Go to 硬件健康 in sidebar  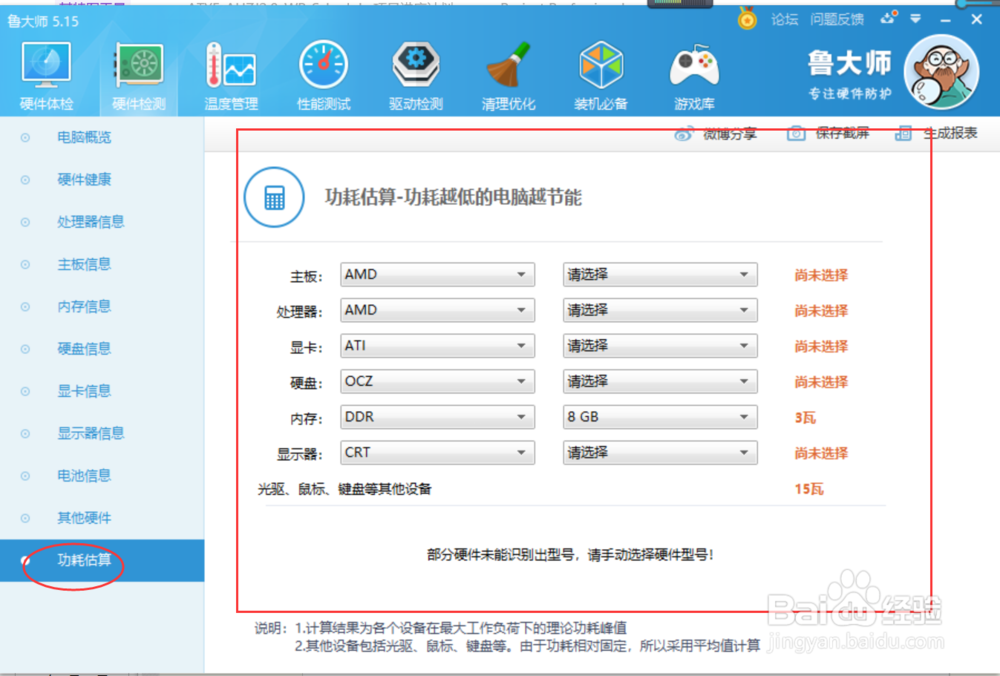coord(84,179)
